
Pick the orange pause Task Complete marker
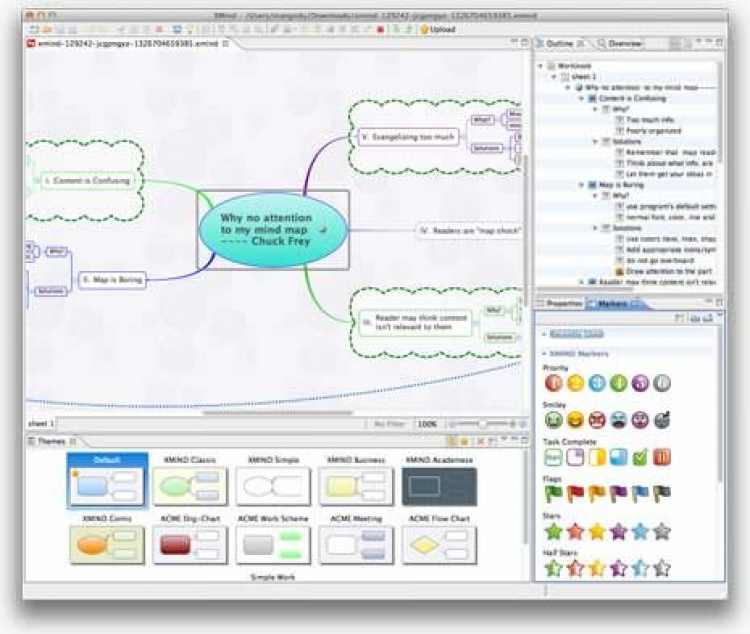(x=662, y=457)
